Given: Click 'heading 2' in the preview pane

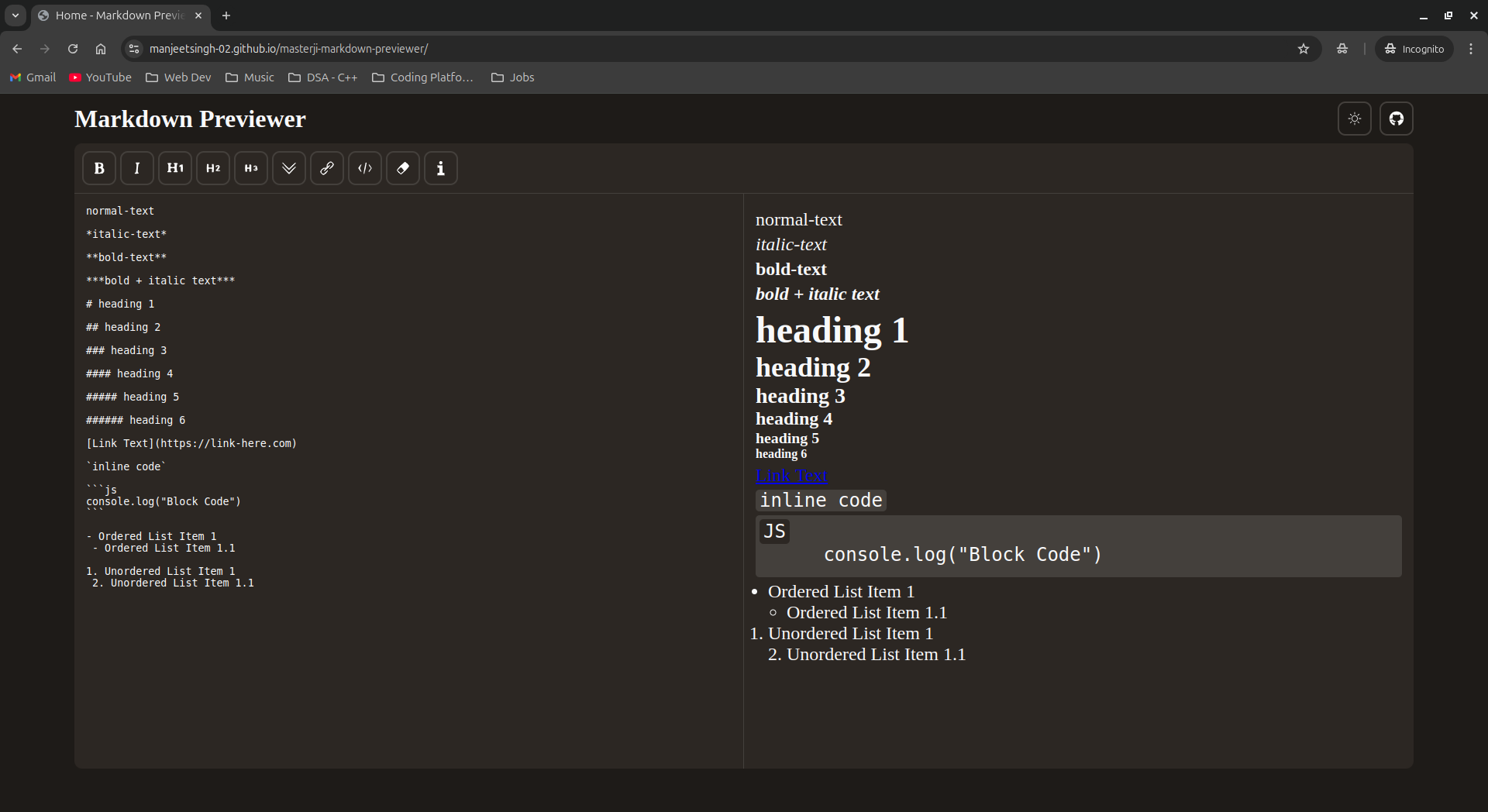Looking at the screenshot, I should 813,367.
